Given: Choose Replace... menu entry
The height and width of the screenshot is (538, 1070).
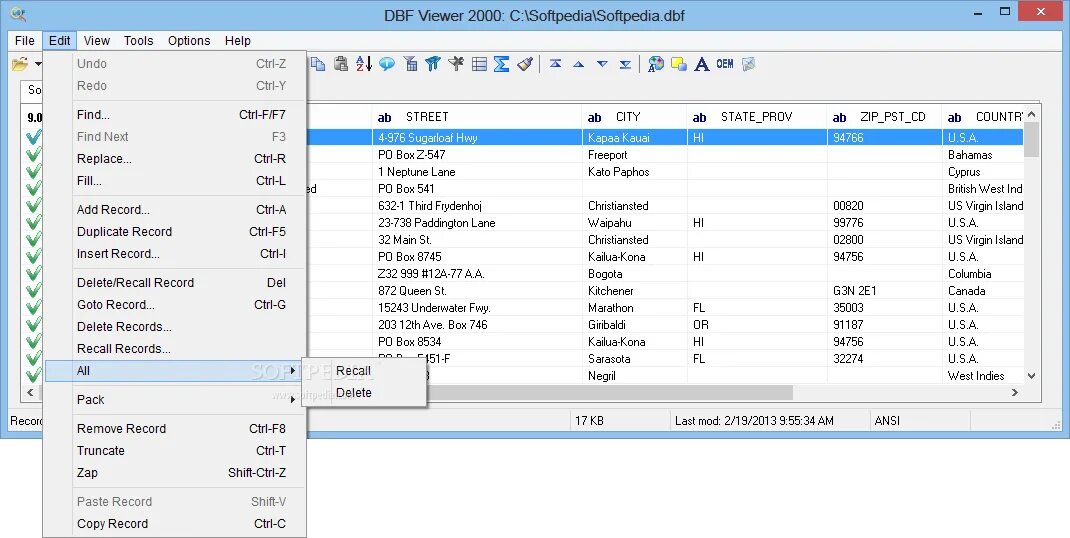Looking at the screenshot, I should coord(175,159).
